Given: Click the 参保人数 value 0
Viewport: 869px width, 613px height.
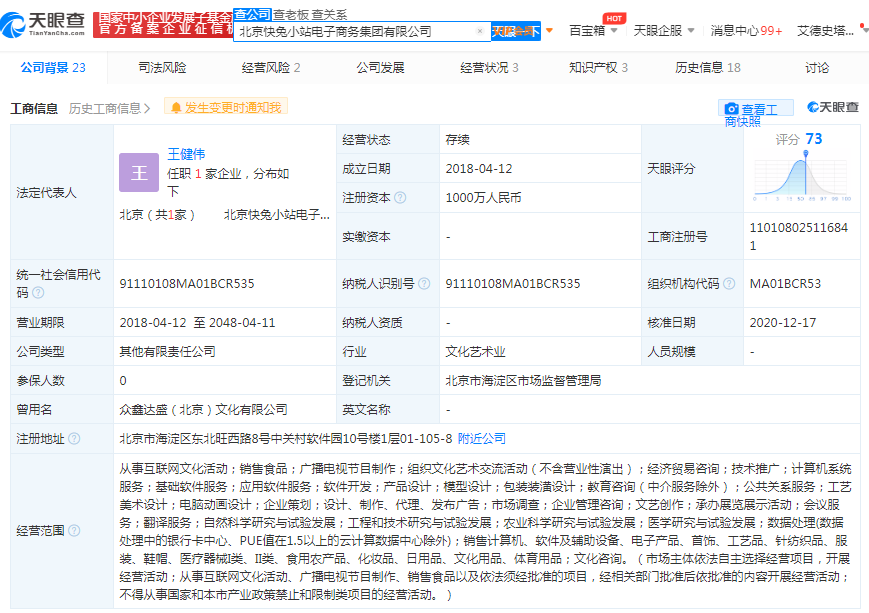Looking at the screenshot, I should pos(123,381).
